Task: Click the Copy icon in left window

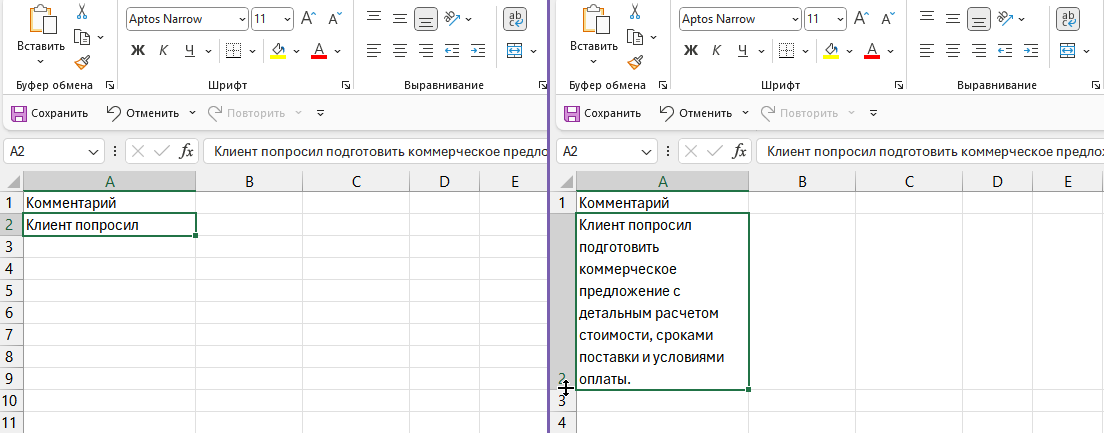Action: (82, 37)
